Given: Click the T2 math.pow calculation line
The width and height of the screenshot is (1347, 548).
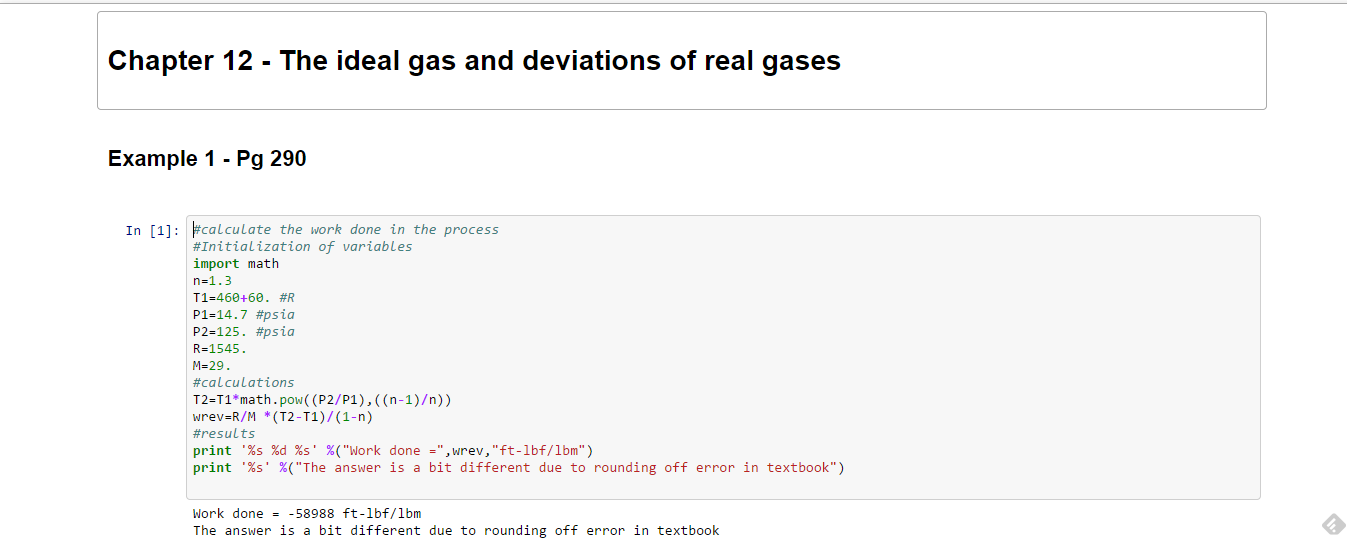Looking at the screenshot, I should pos(322,400).
